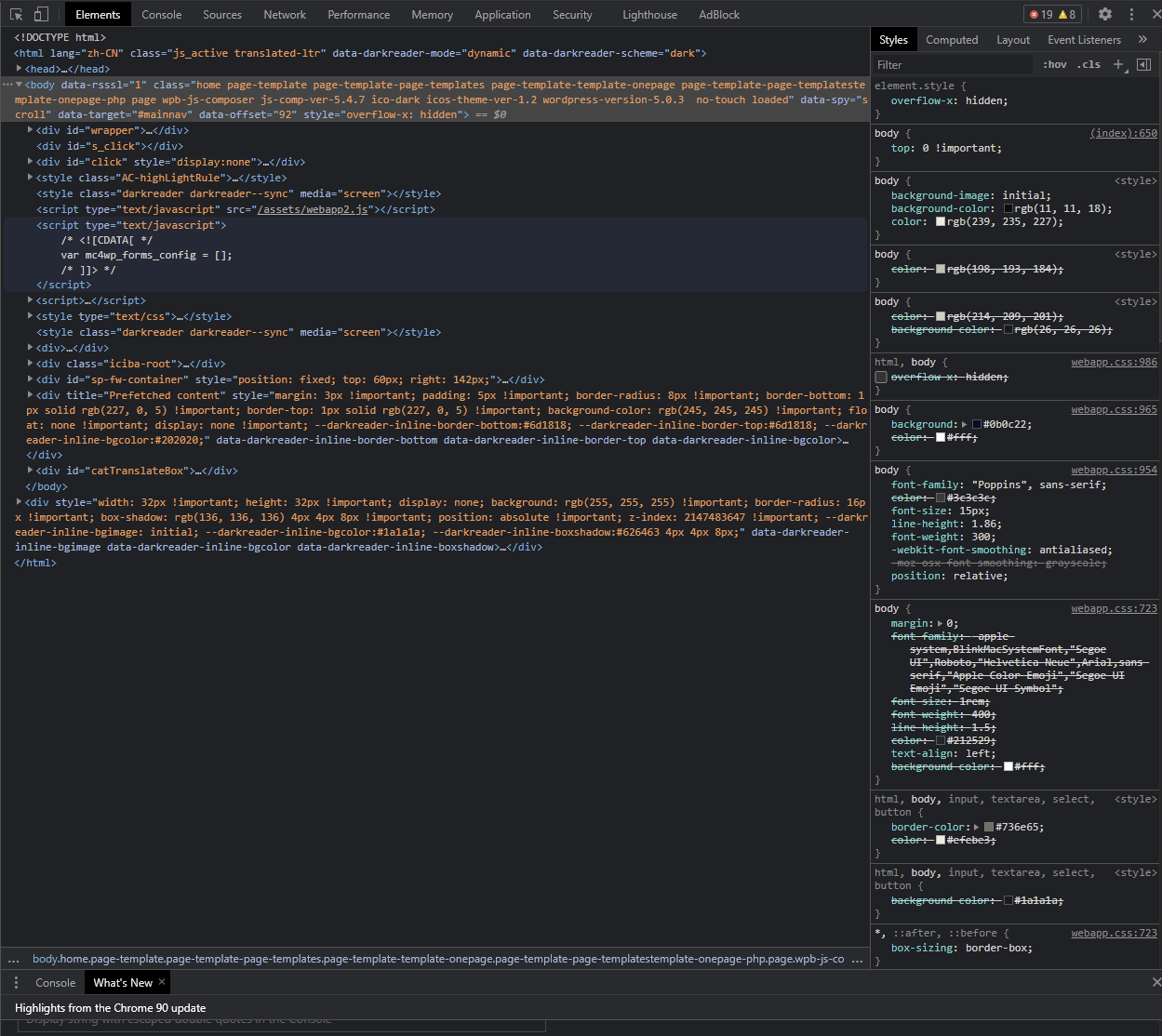
Task: Click the body breadcrumb at the bottom
Action: 438,959
